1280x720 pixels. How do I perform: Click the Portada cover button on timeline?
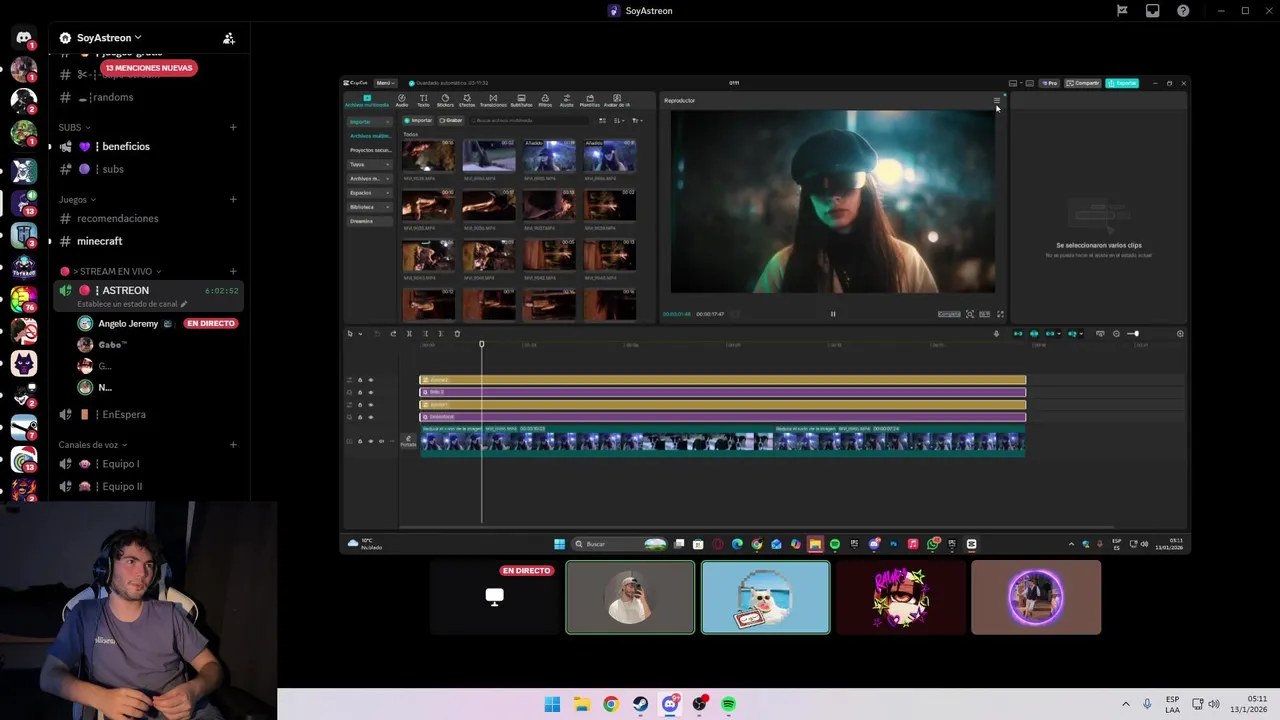pos(408,441)
